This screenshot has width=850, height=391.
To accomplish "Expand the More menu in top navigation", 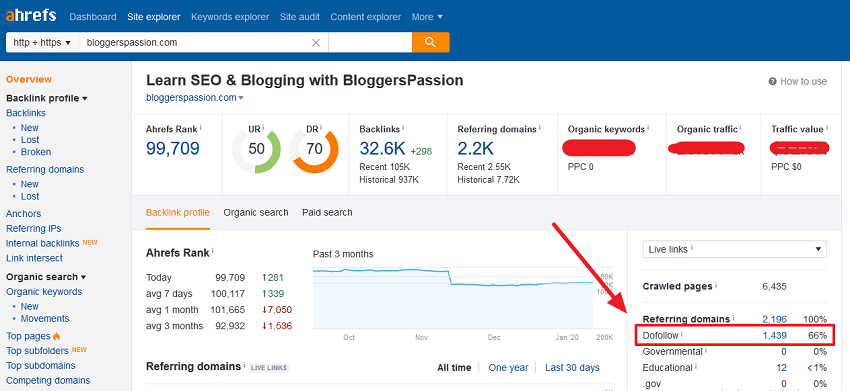I will pos(427,17).
